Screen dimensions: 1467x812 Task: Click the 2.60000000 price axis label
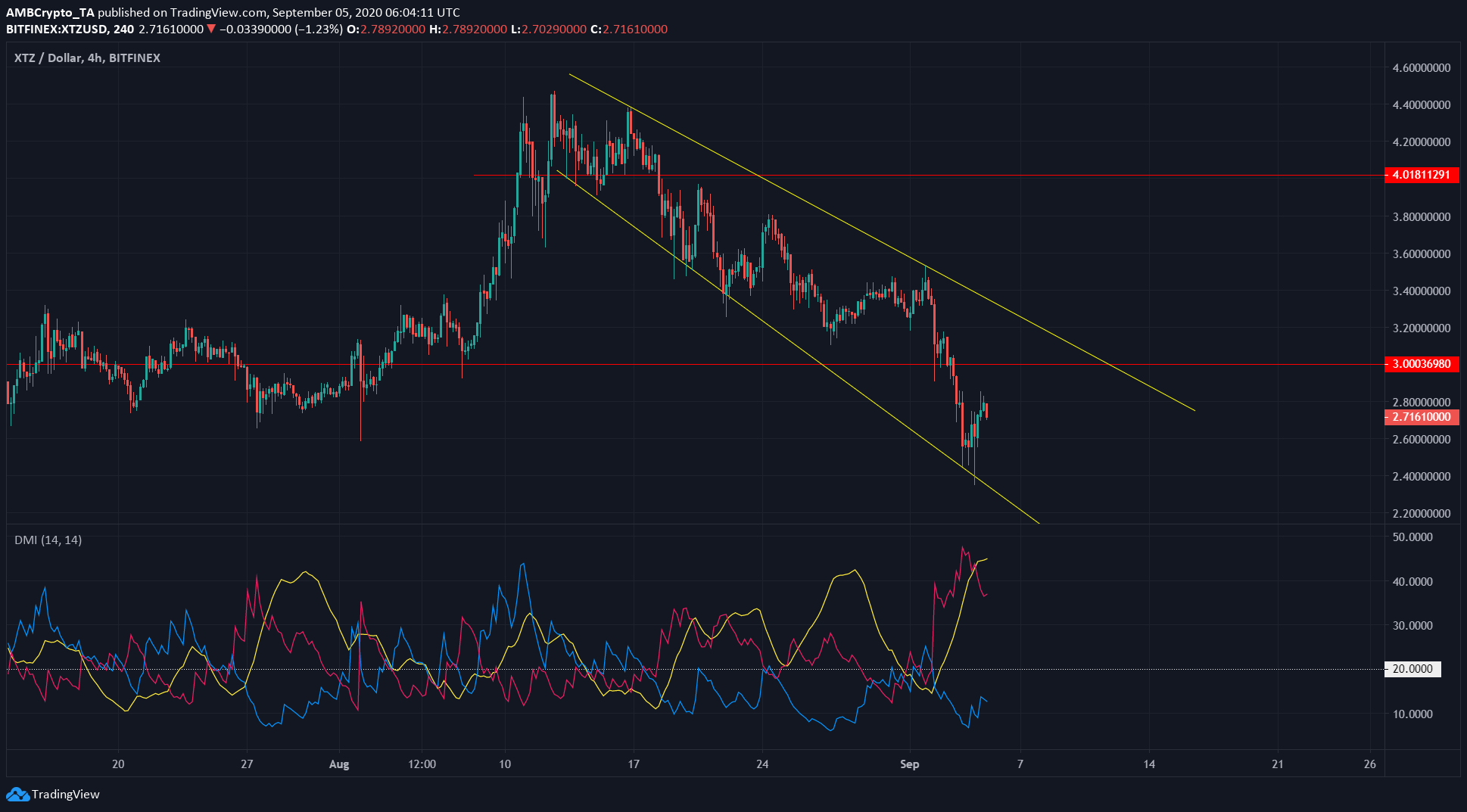pos(1422,439)
